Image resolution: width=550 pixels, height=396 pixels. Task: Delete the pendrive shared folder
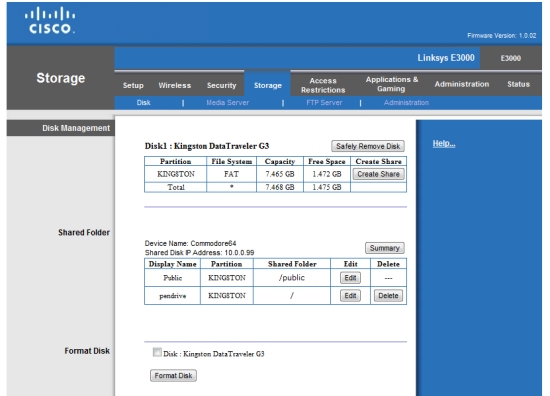click(x=388, y=296)
